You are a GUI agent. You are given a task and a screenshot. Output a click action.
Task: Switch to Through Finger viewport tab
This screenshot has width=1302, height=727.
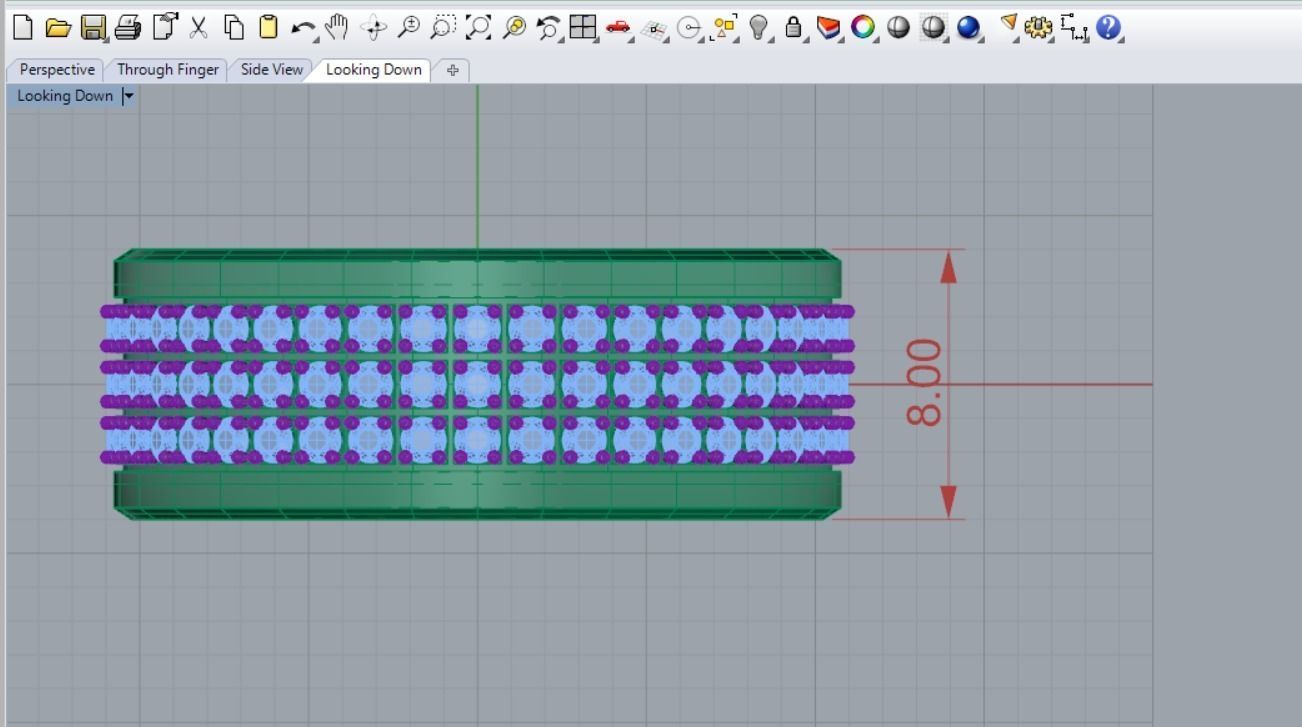coord(167,69)
